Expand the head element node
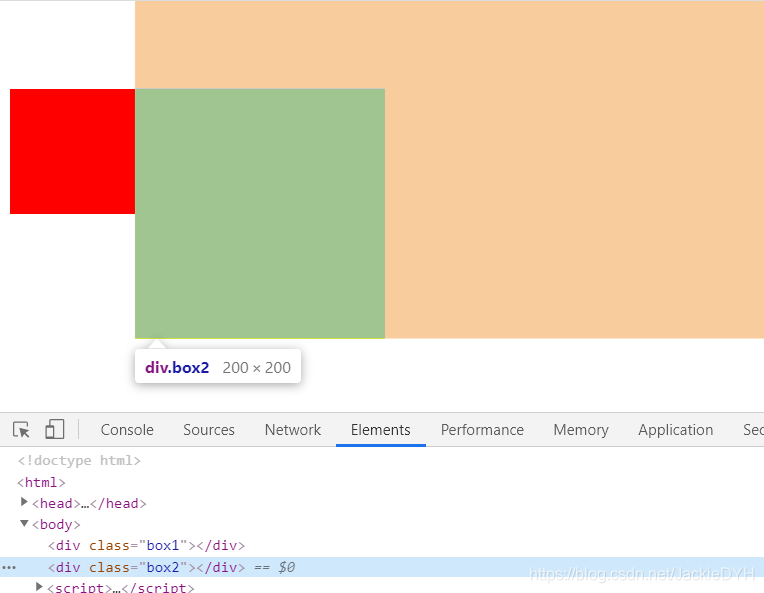This screenshot has height=593, width=764. coord(24,501)
